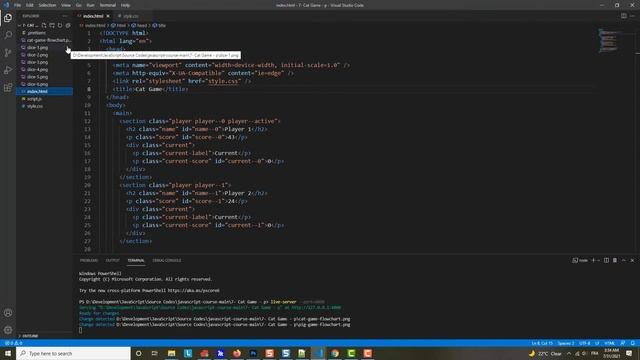Open the Edit menu
Screen dimensions: 640x360
click(x=29, y=5)
